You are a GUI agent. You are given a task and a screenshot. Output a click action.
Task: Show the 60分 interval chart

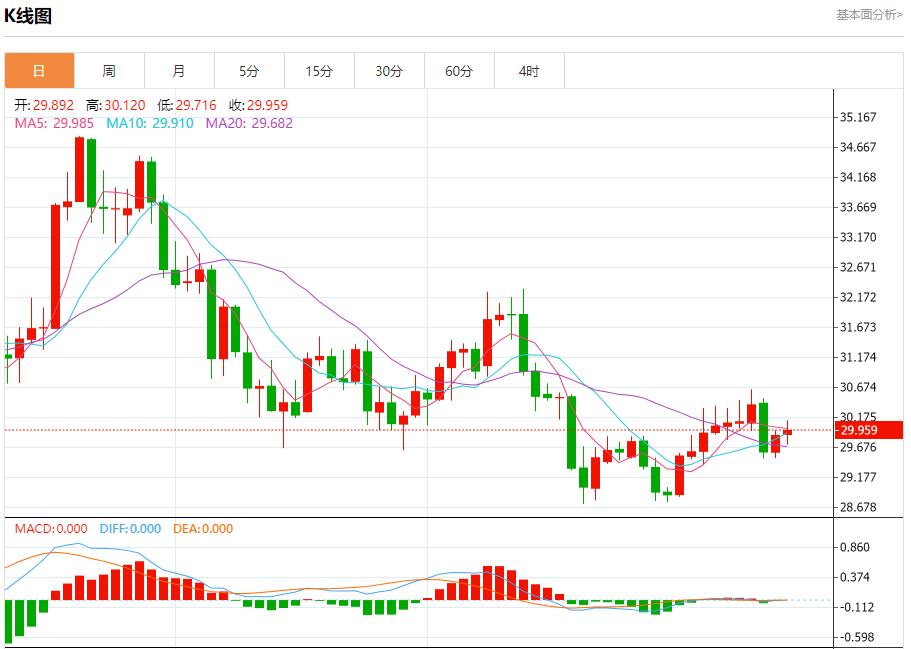459,71
